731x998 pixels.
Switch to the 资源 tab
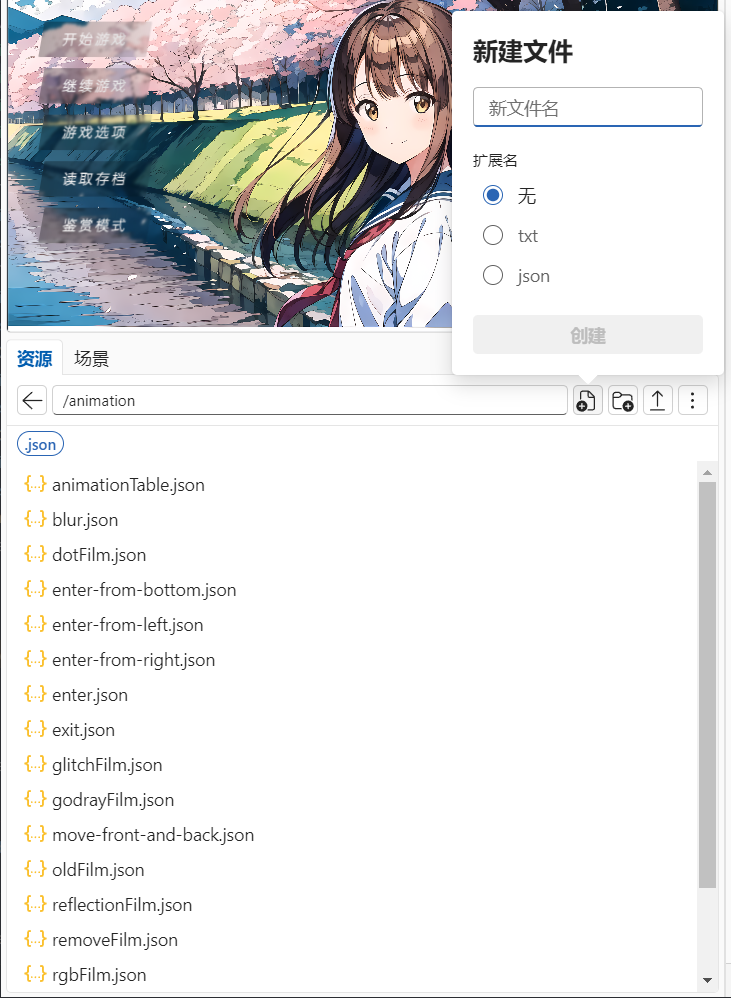[x=34, y=358]
